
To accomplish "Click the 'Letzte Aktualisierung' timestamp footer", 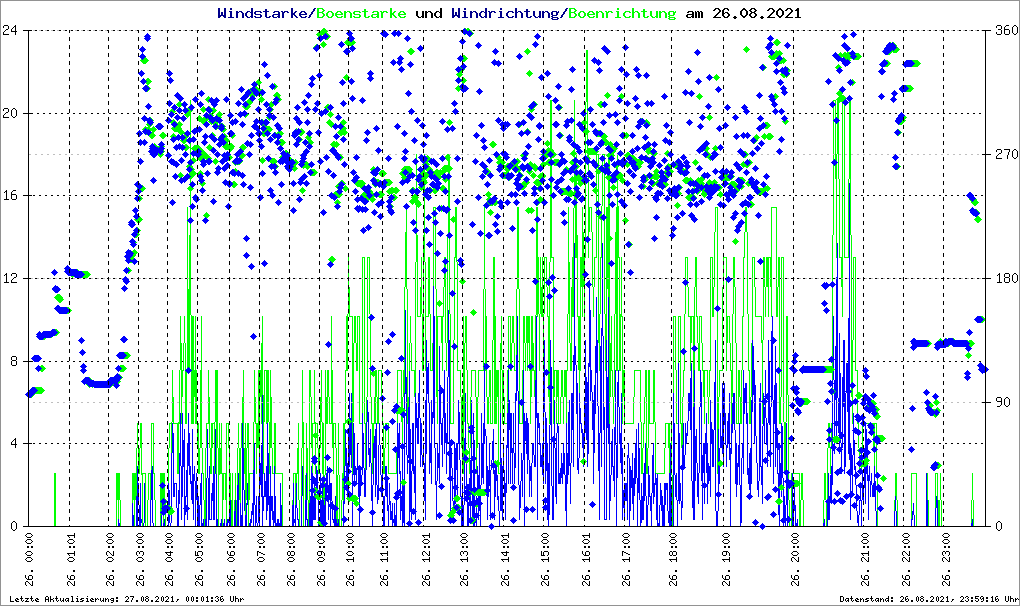I will pos(127,599).
